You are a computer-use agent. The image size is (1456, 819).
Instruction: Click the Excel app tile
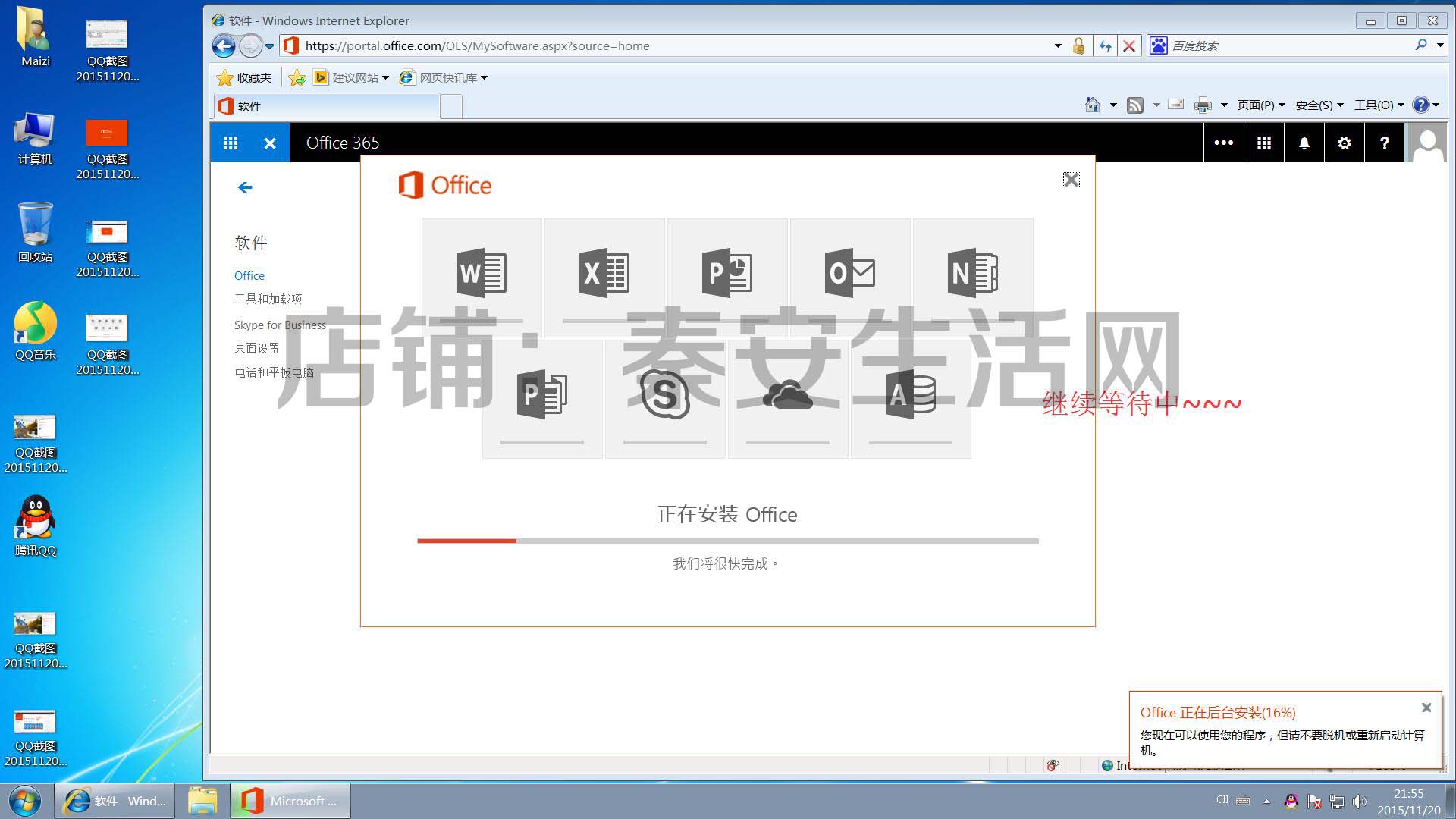604,277
